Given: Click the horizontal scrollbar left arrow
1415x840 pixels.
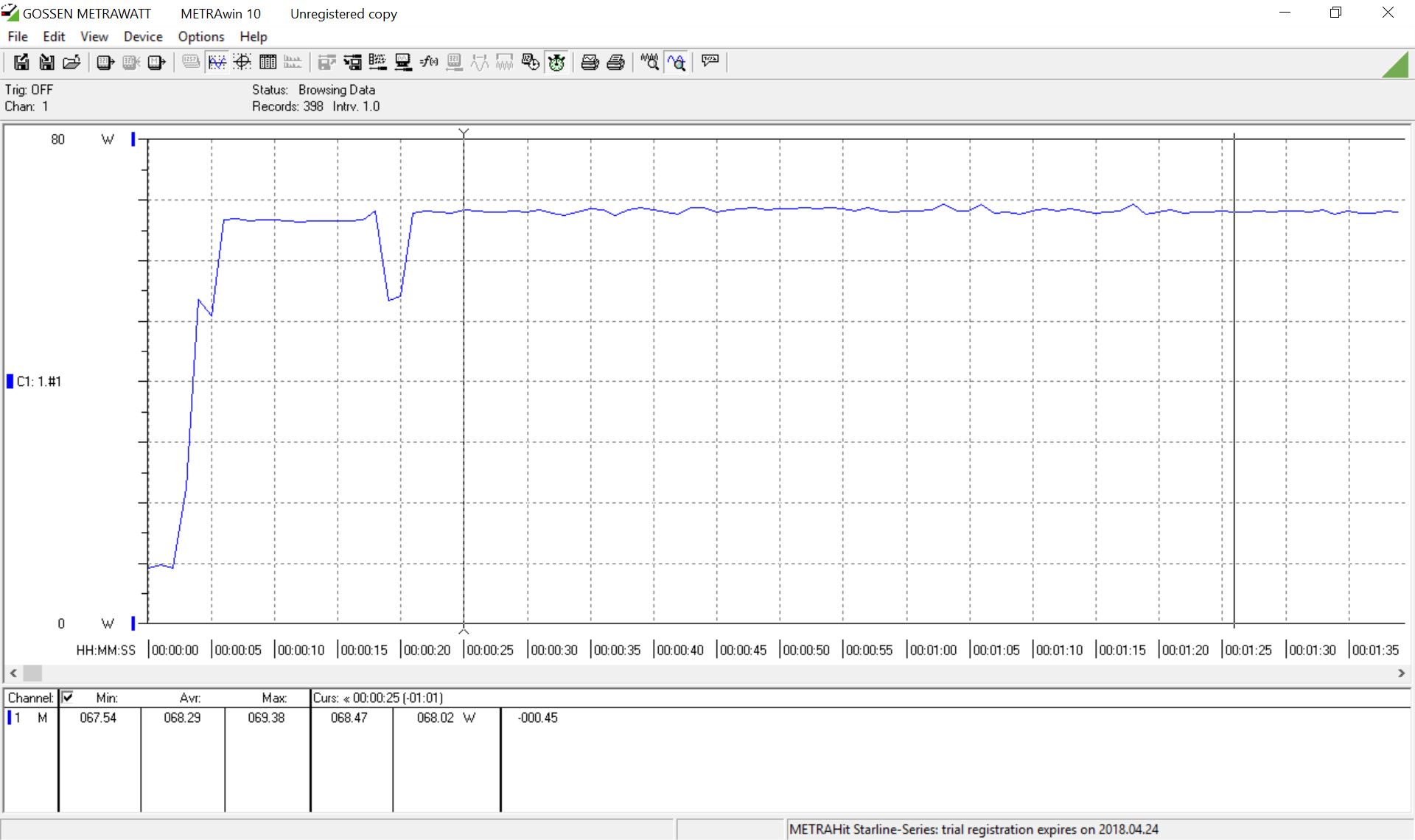Looking at the screenshot, I should point(13,673).
